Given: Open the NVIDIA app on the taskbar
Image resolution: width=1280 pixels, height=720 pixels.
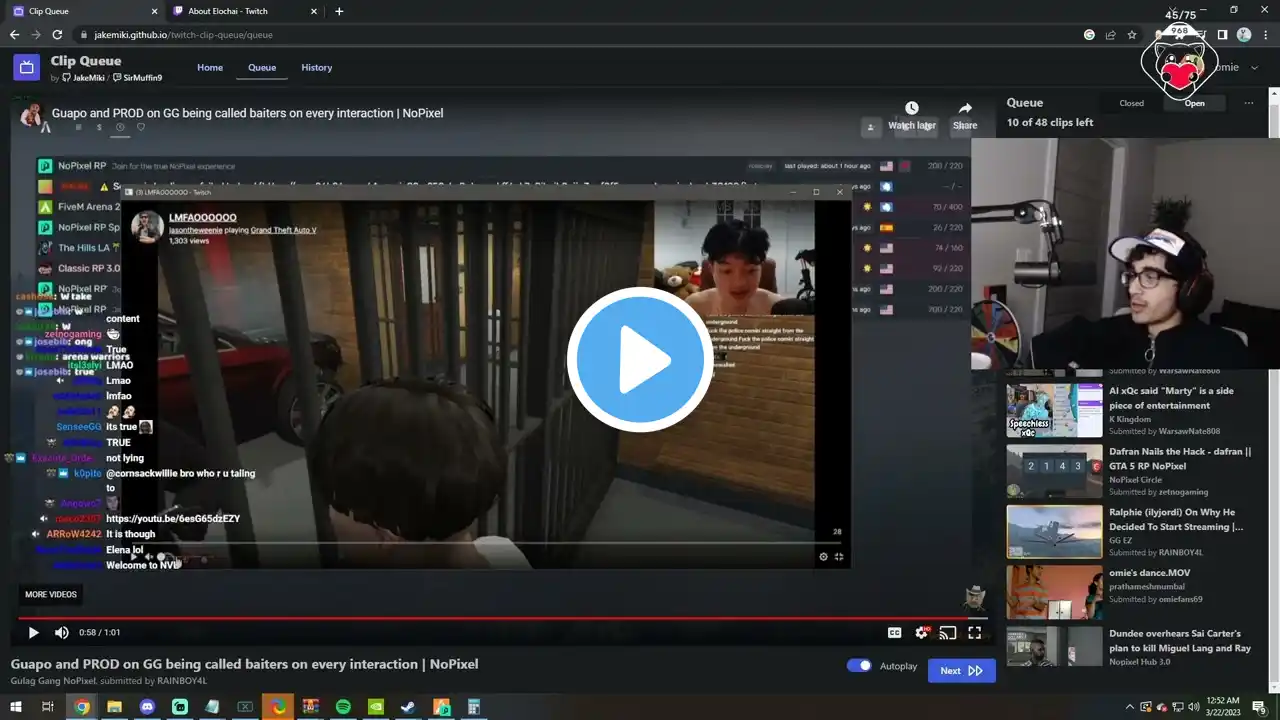Looking at the screenshot, I should 376,707.
